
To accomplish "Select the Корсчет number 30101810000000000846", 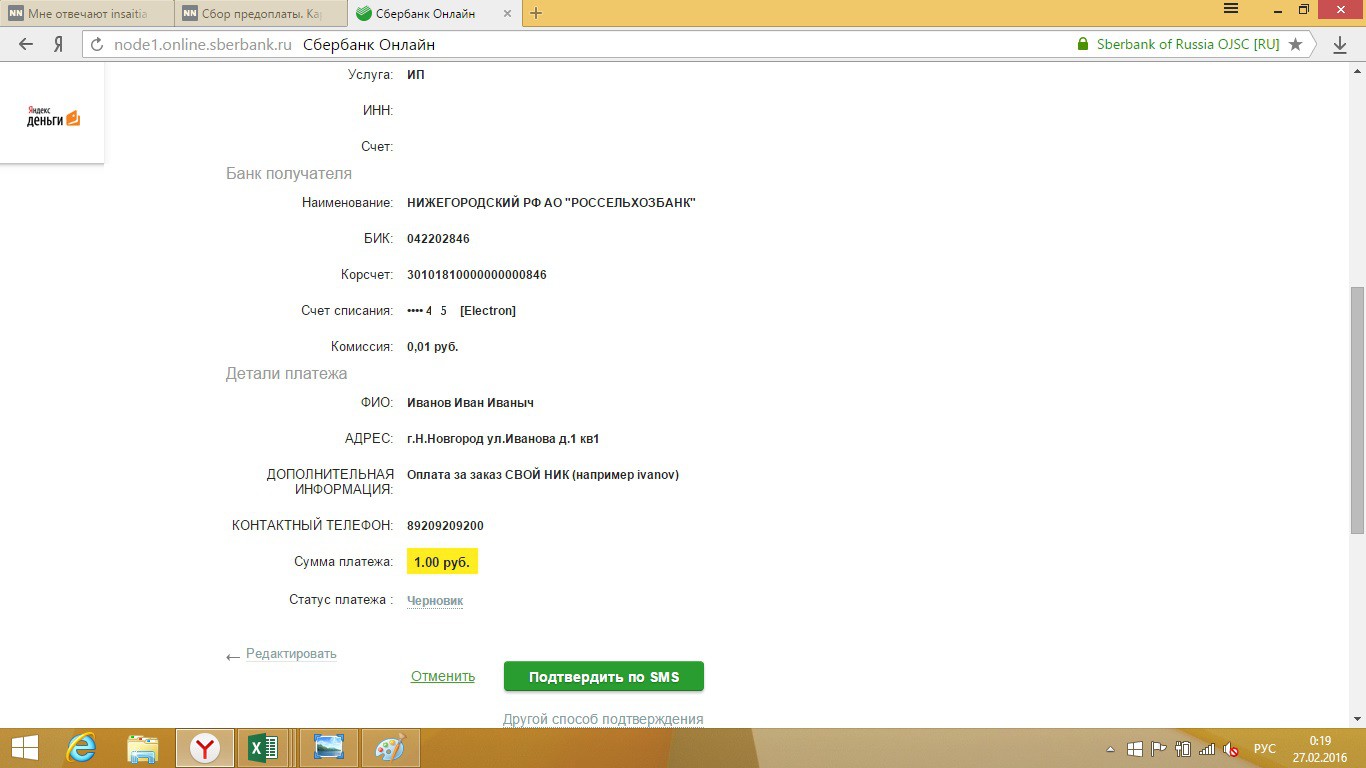I will tap(477, 275).
